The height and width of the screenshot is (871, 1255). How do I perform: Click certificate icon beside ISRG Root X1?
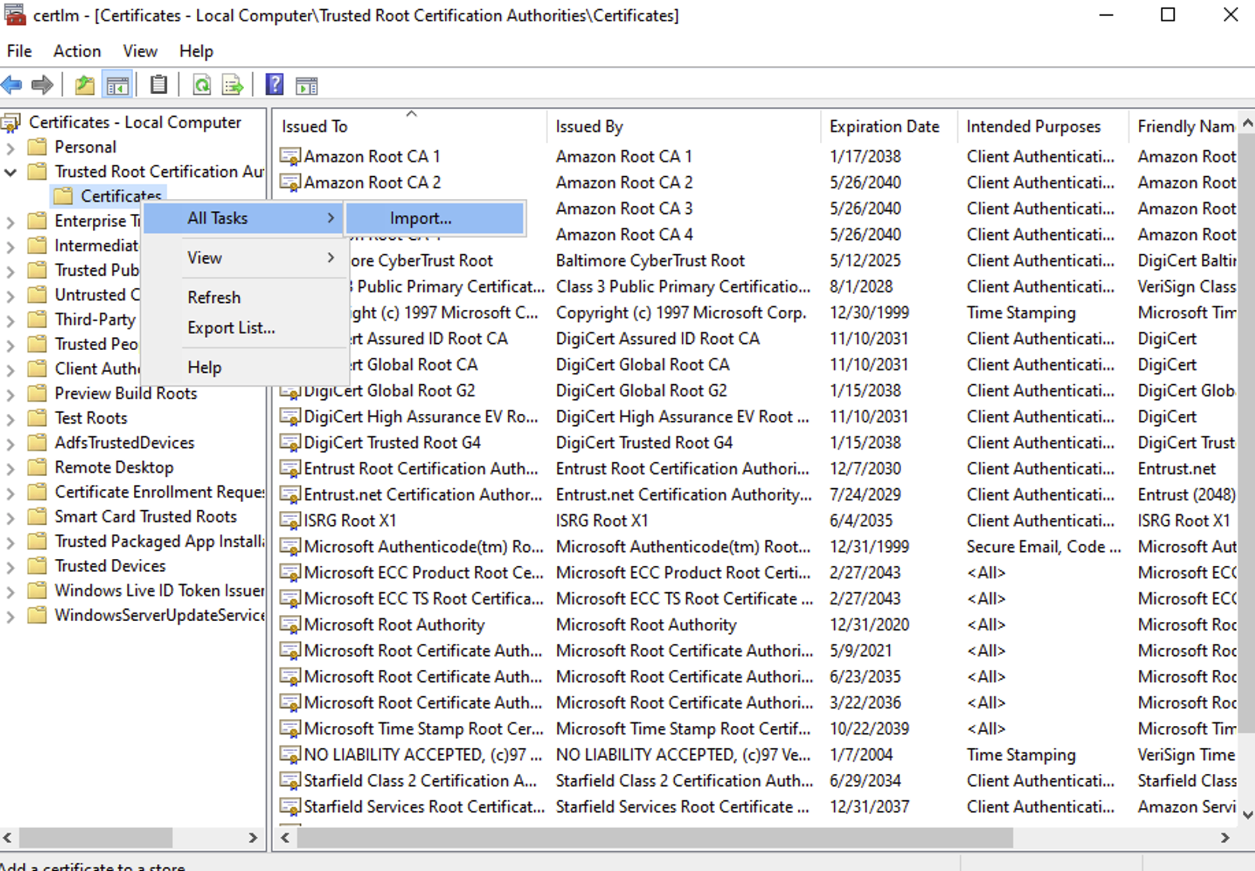pyautogui.click(x=290, y=520)
